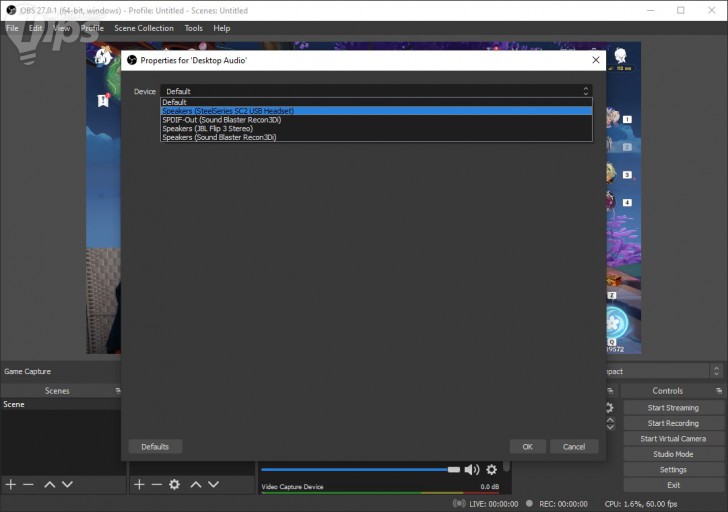Image resolution: width=728 pixels, height=512 pixels.
Task: Click the audio mixer vertical scrollbar
Action: [507, 467]
